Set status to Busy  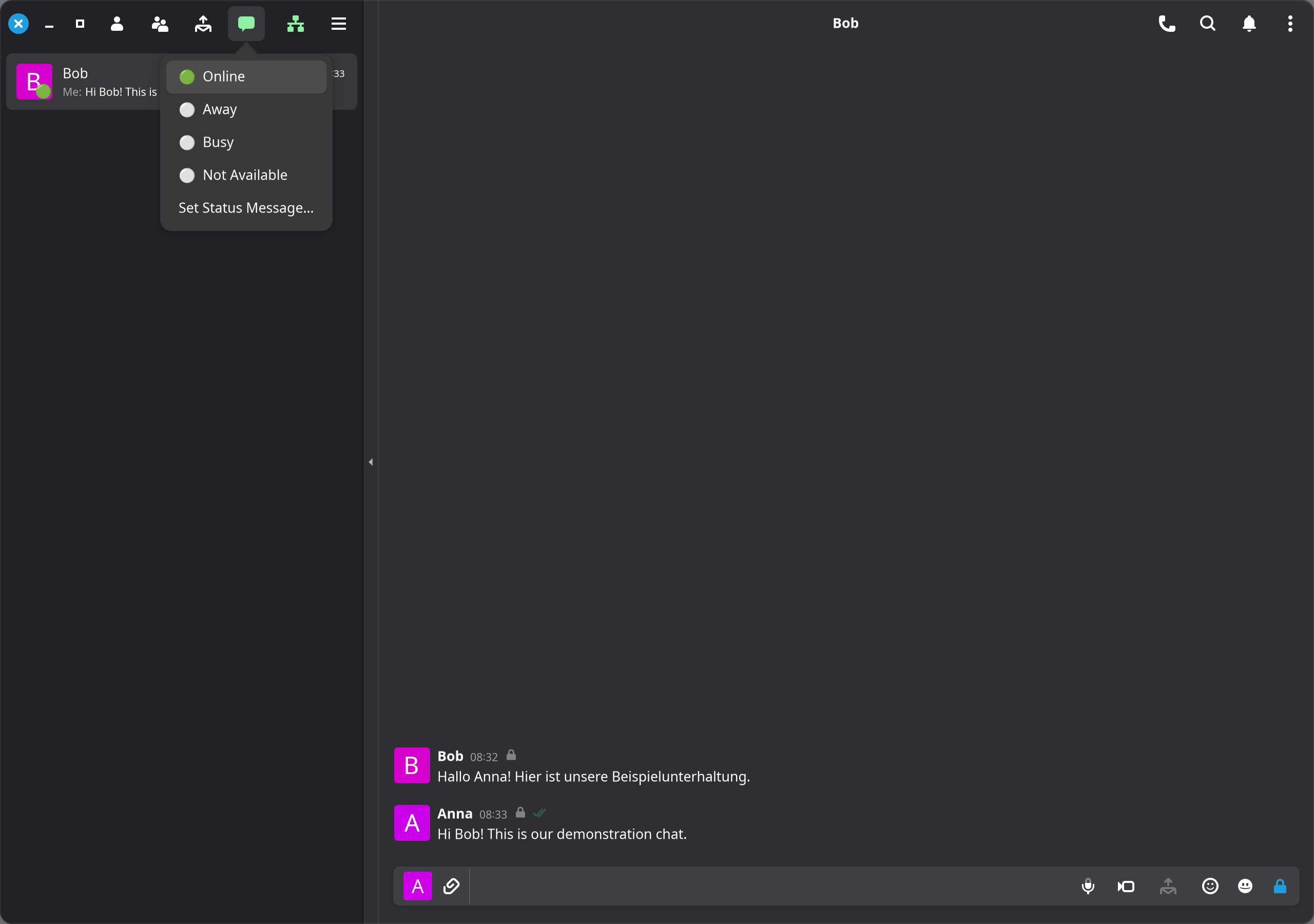tap(246, 142)
